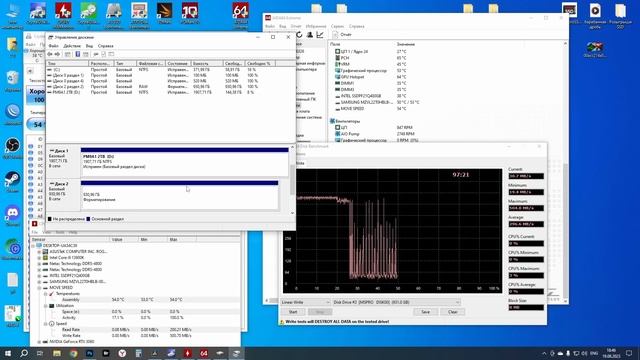Viewport: 640px width, 360px height.
Task: Collapse Utilization node under MOVE SPEED
Action: tap(46, 305)
